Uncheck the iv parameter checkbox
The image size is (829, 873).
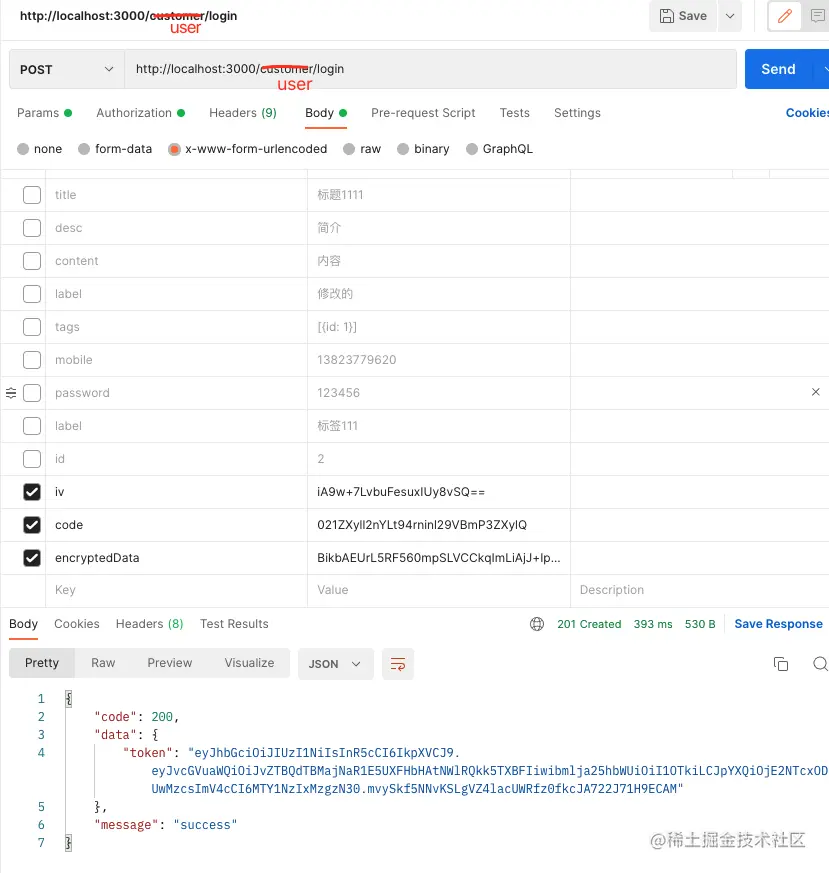(32, 492)
